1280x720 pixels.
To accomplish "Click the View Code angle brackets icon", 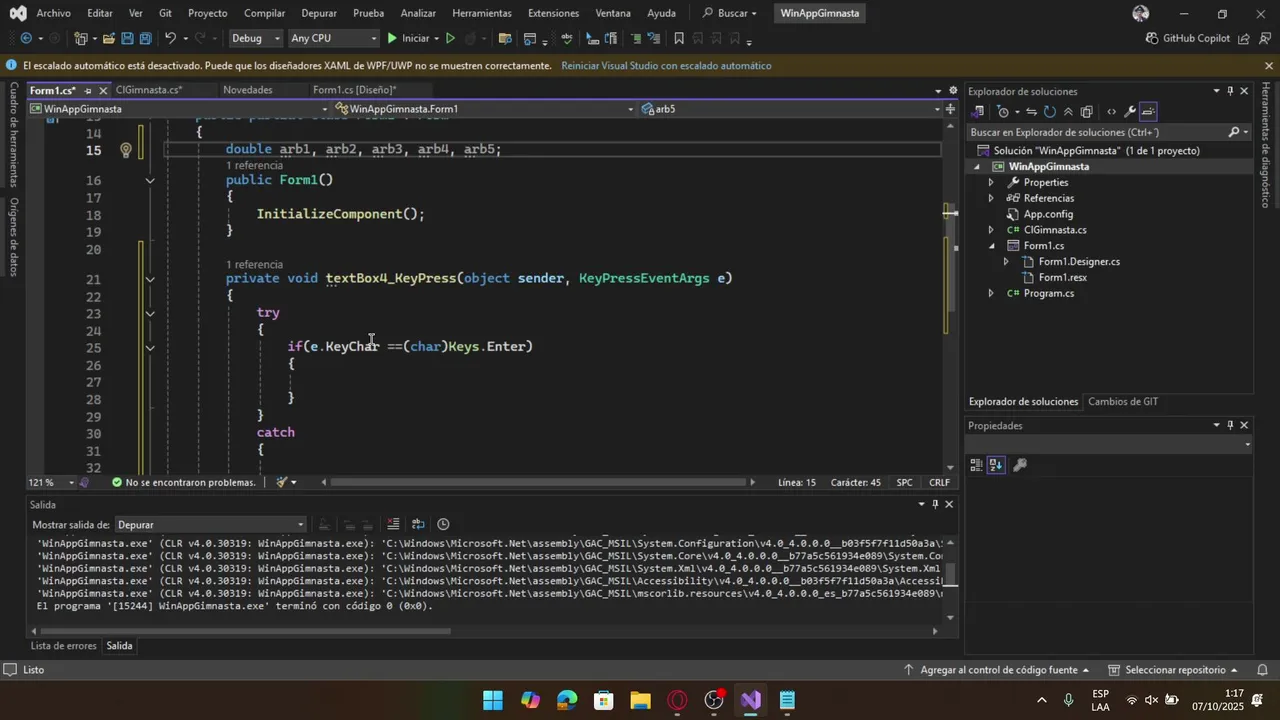I will (x=1112, y=111).
